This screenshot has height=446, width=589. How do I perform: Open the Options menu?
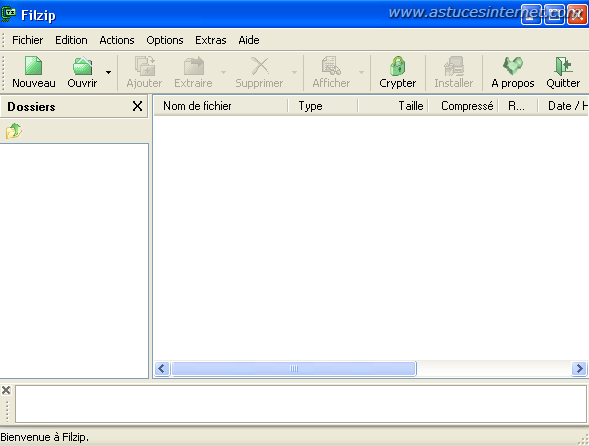[x=165, y=40]
